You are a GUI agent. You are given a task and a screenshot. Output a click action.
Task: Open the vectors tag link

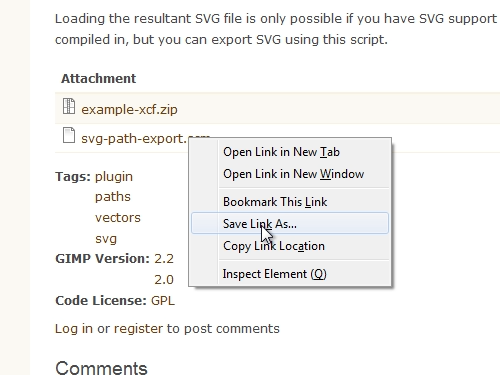[118, 218]
